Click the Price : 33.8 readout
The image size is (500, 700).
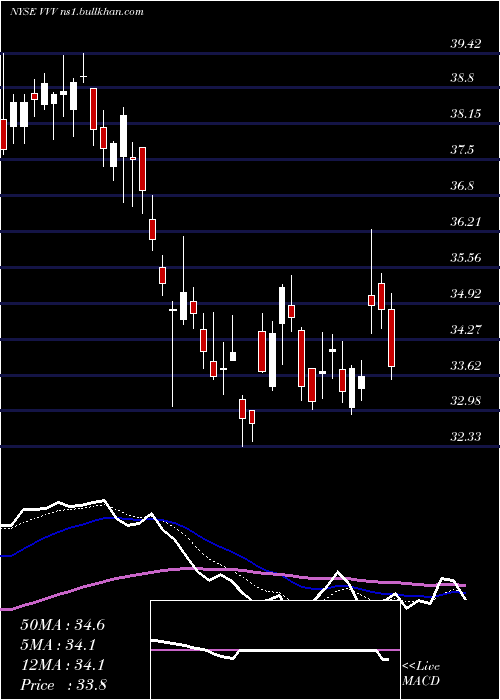[x=63, y=685]
